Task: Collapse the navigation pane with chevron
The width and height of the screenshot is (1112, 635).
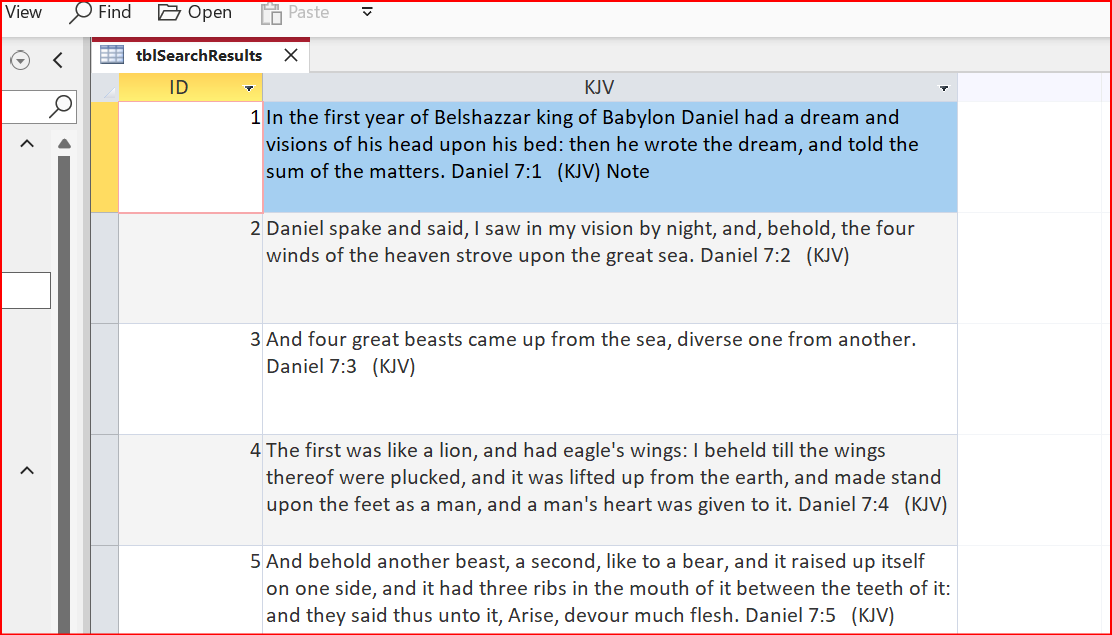Action: [x=58, y=60]
